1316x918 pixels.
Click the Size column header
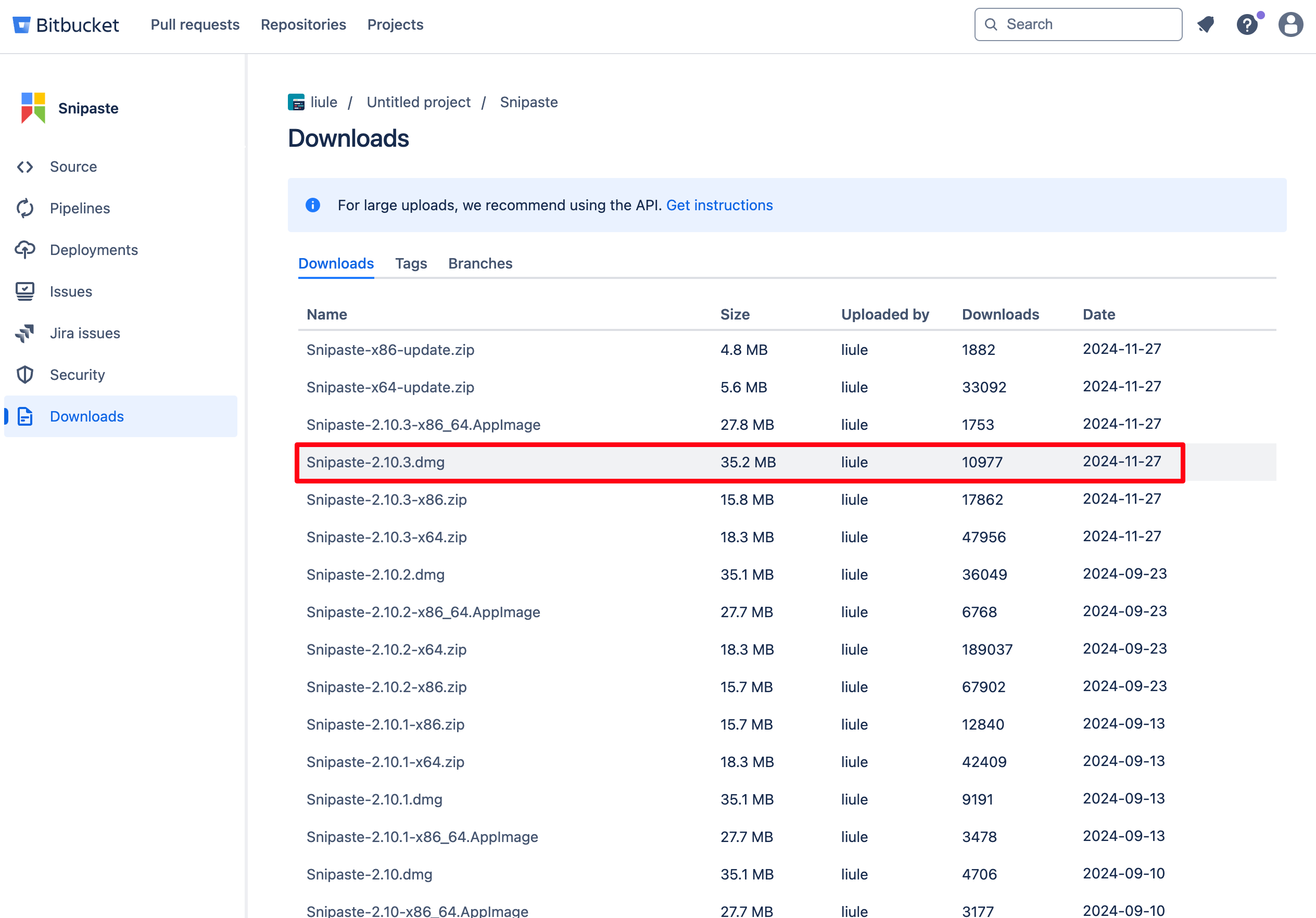tap(735, 315)
